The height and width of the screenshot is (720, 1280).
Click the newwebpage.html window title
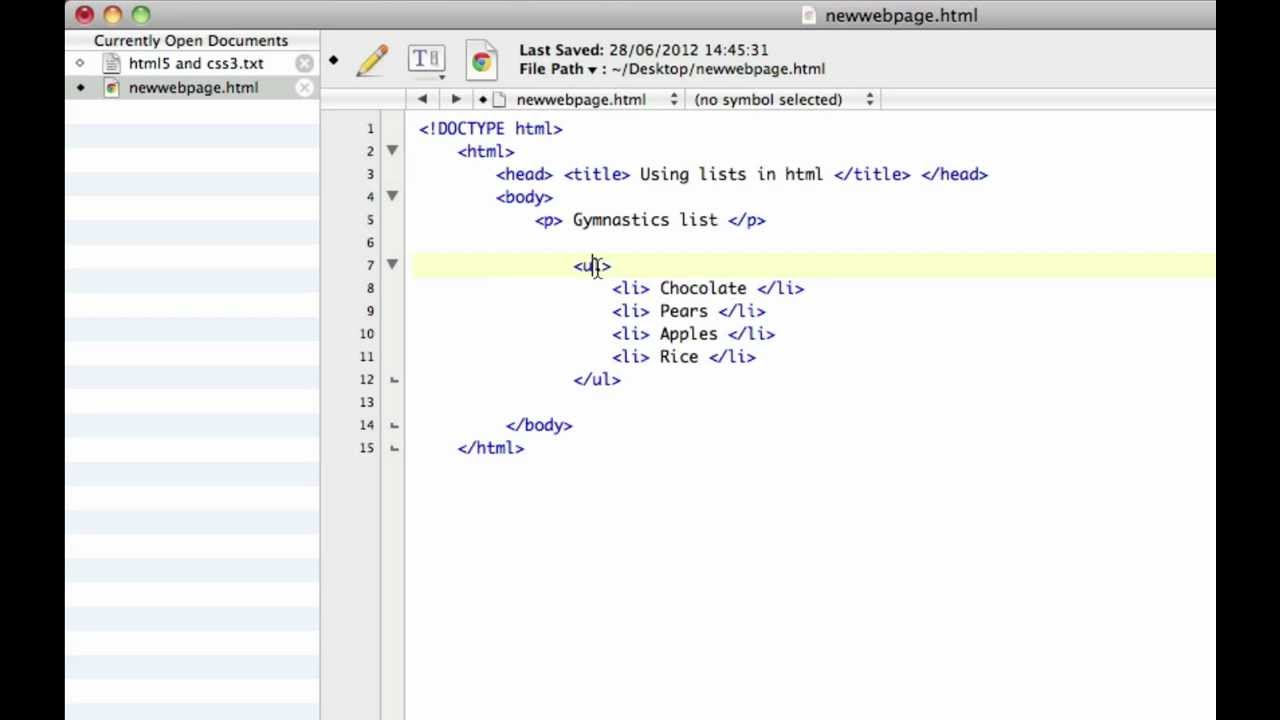coord(901,15)
